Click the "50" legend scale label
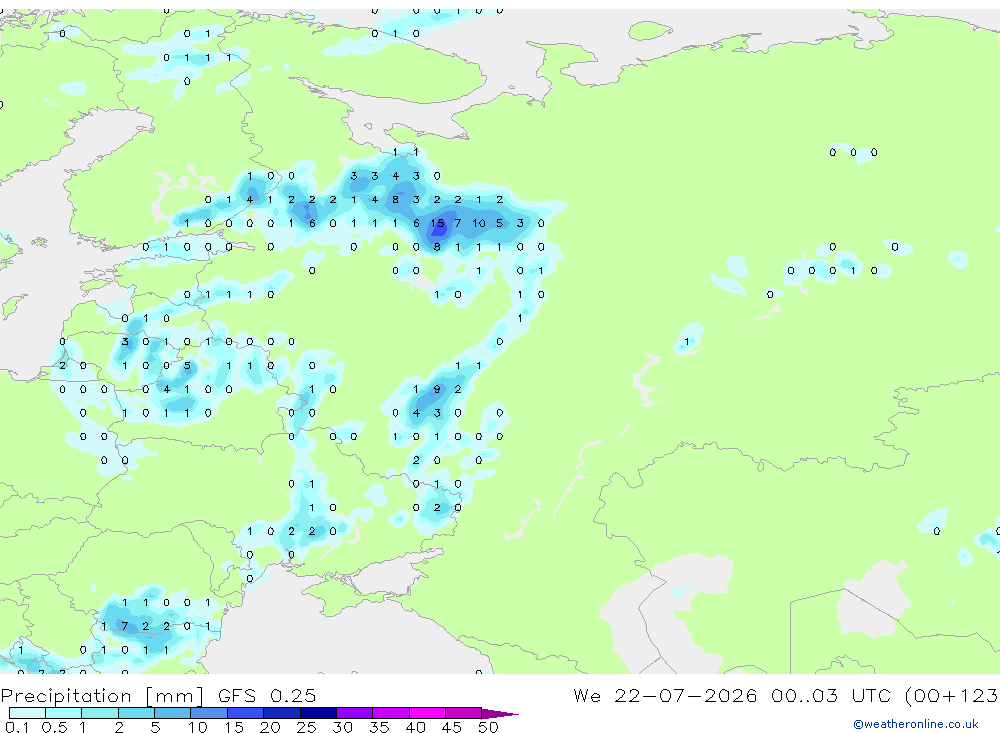 tap(488, 727)
